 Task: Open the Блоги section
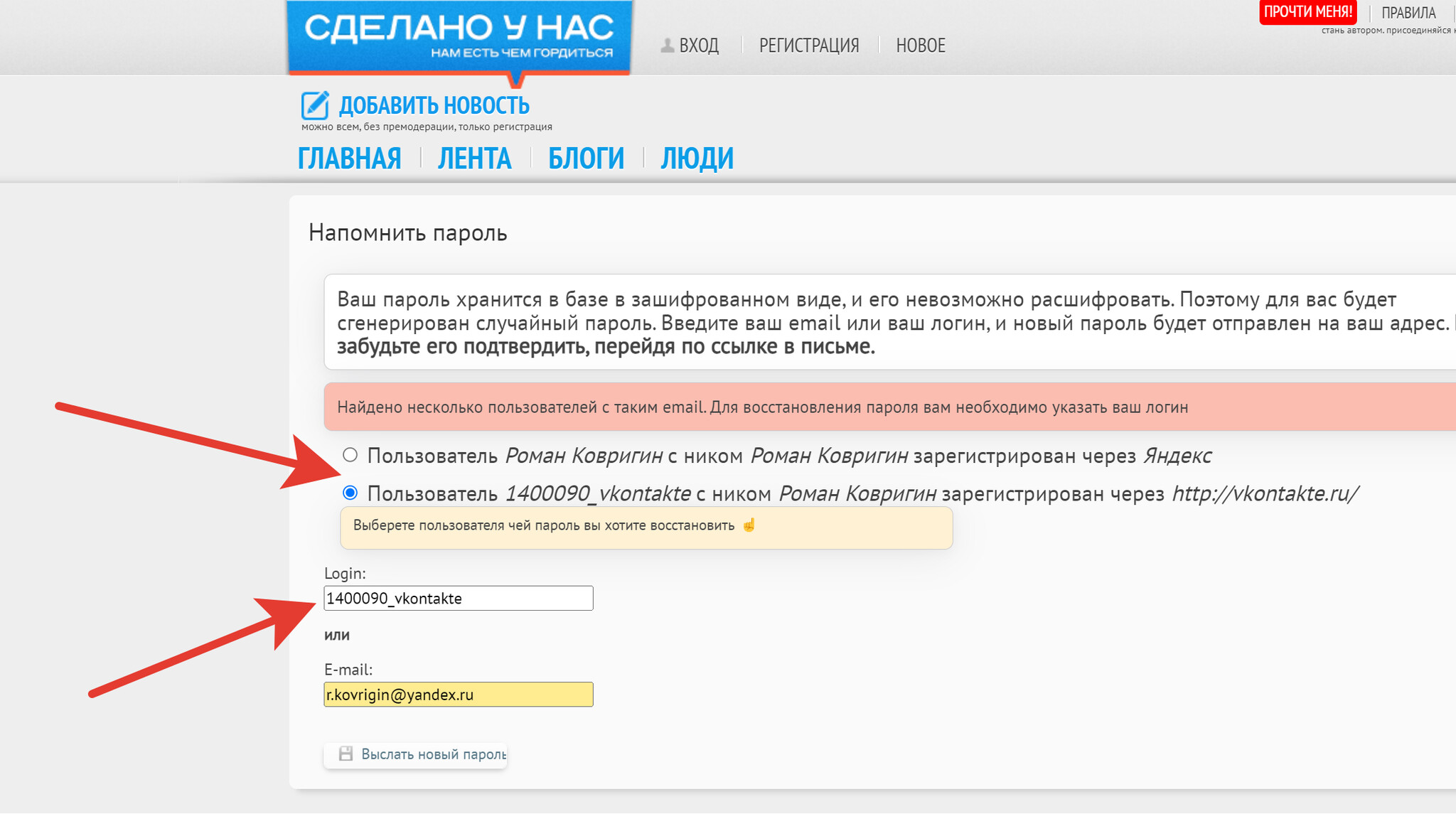[x=586, y=159]
